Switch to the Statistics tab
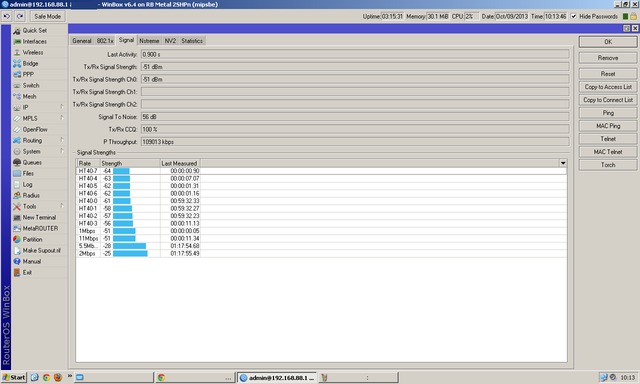This screenshot has height=384, width=640. coord(192,41)
